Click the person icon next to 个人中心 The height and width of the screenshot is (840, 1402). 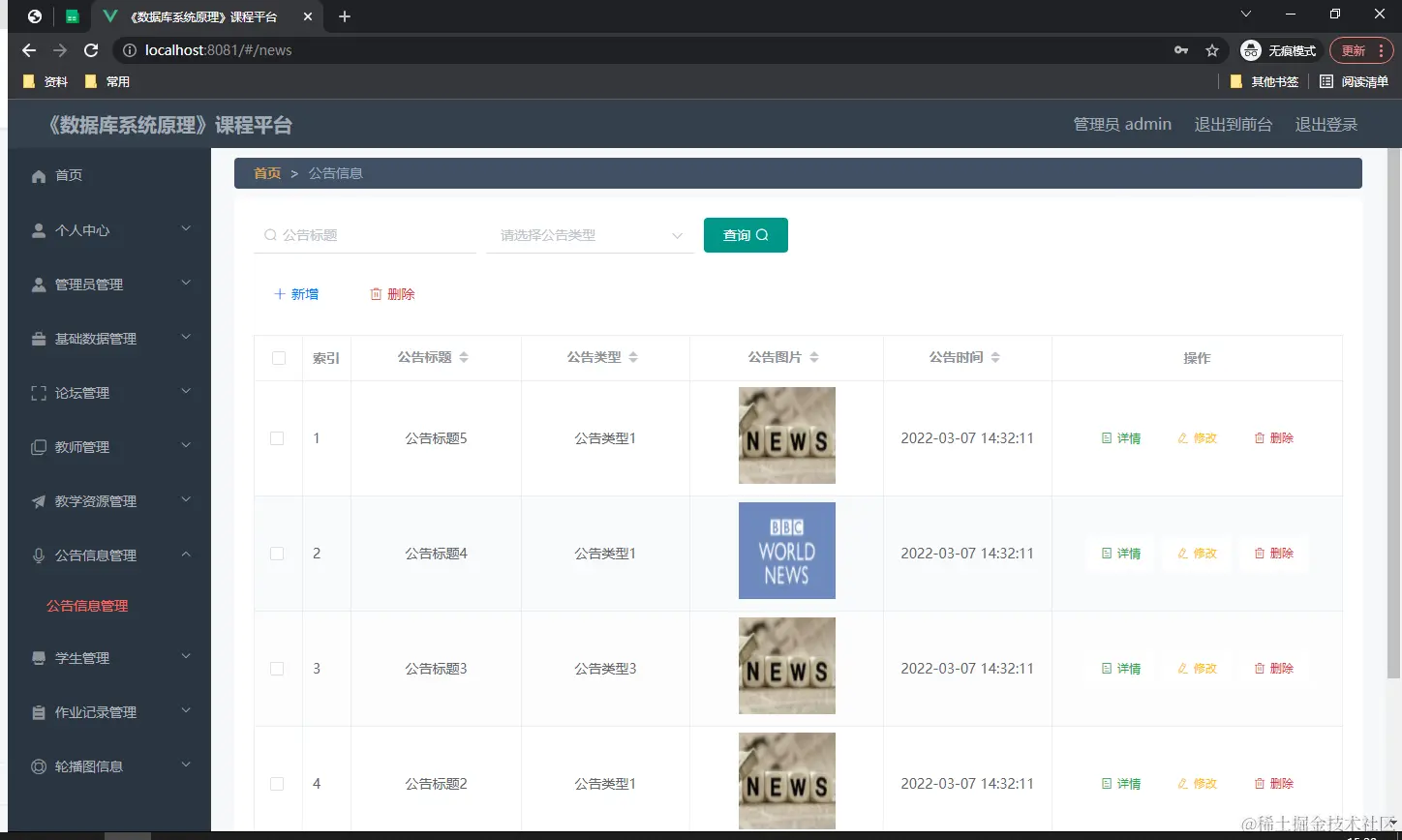39,230
